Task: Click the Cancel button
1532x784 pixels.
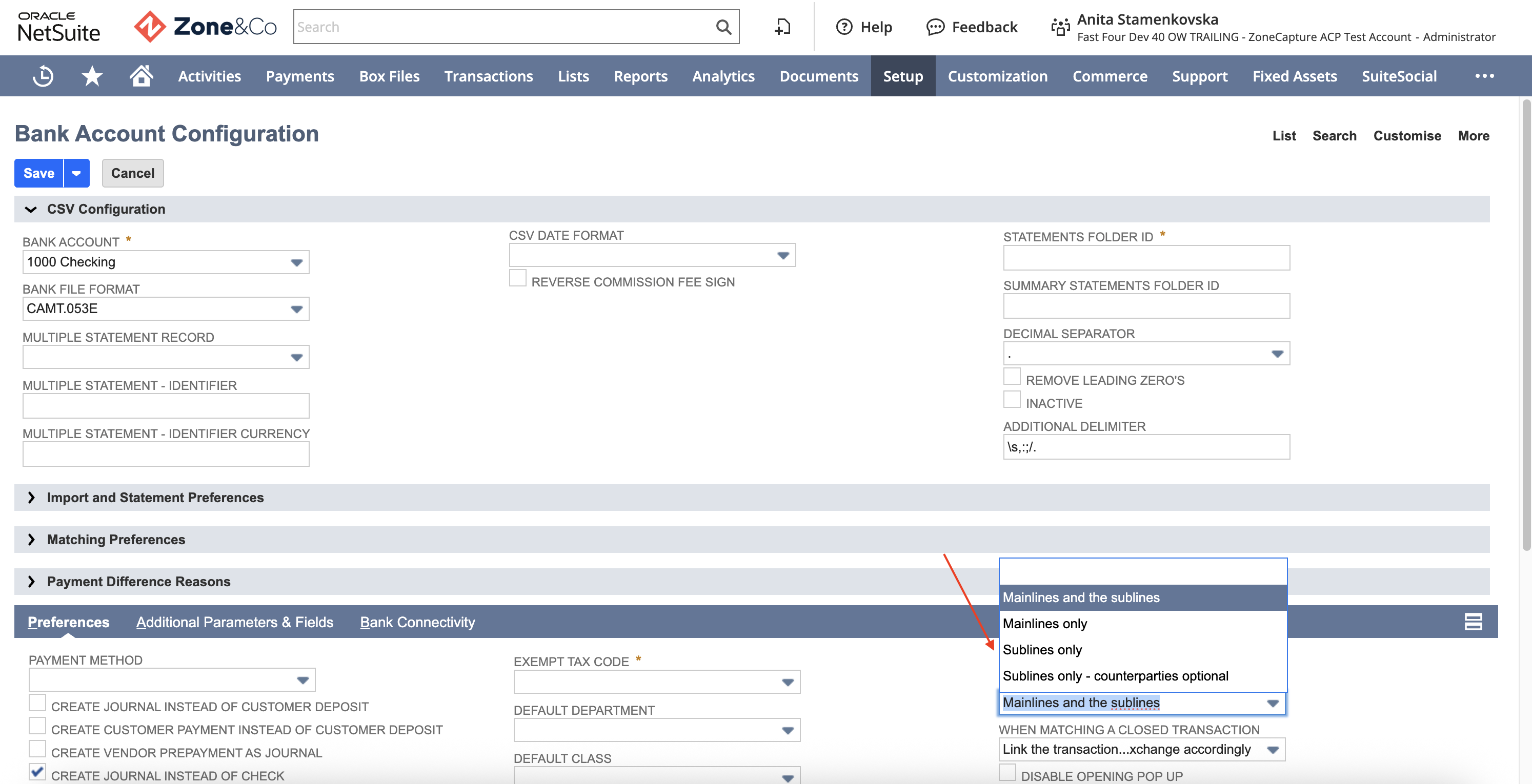Action: coord(133,173)
